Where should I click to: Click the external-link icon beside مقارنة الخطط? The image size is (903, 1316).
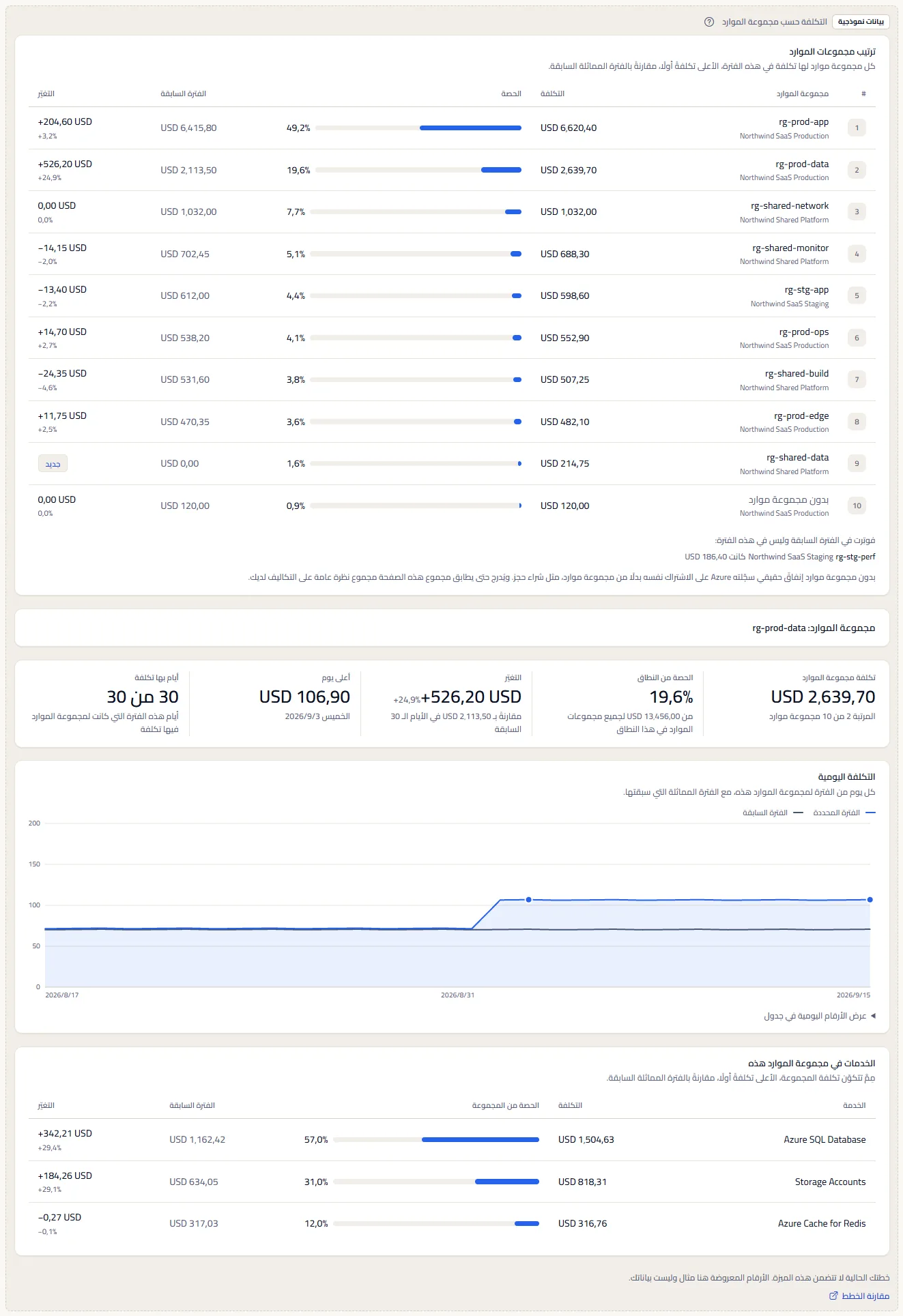coord(833,1296)
